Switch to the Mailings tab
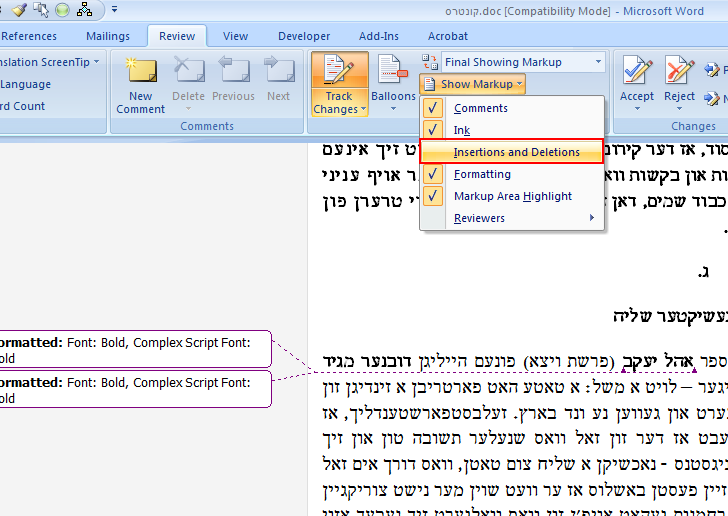The height and width of the screenshot is (516, 728). coord(108,36)
